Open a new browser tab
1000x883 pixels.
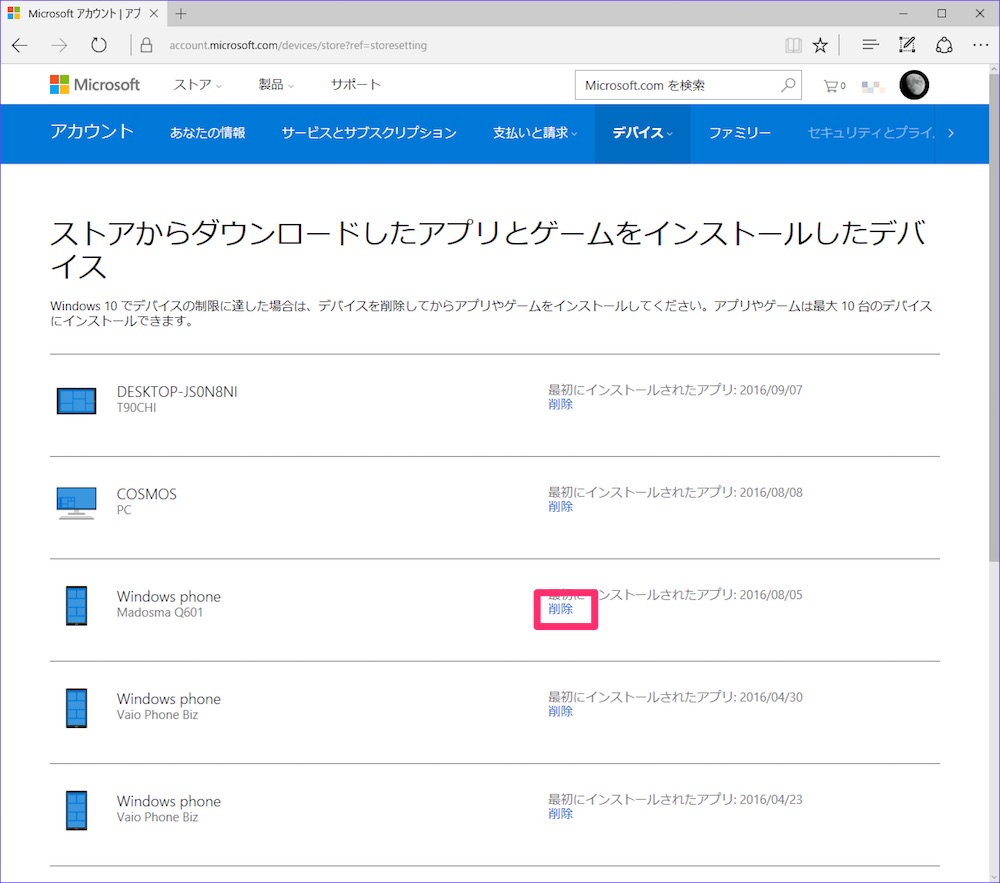pyautogui.click(x=181, y=13)
